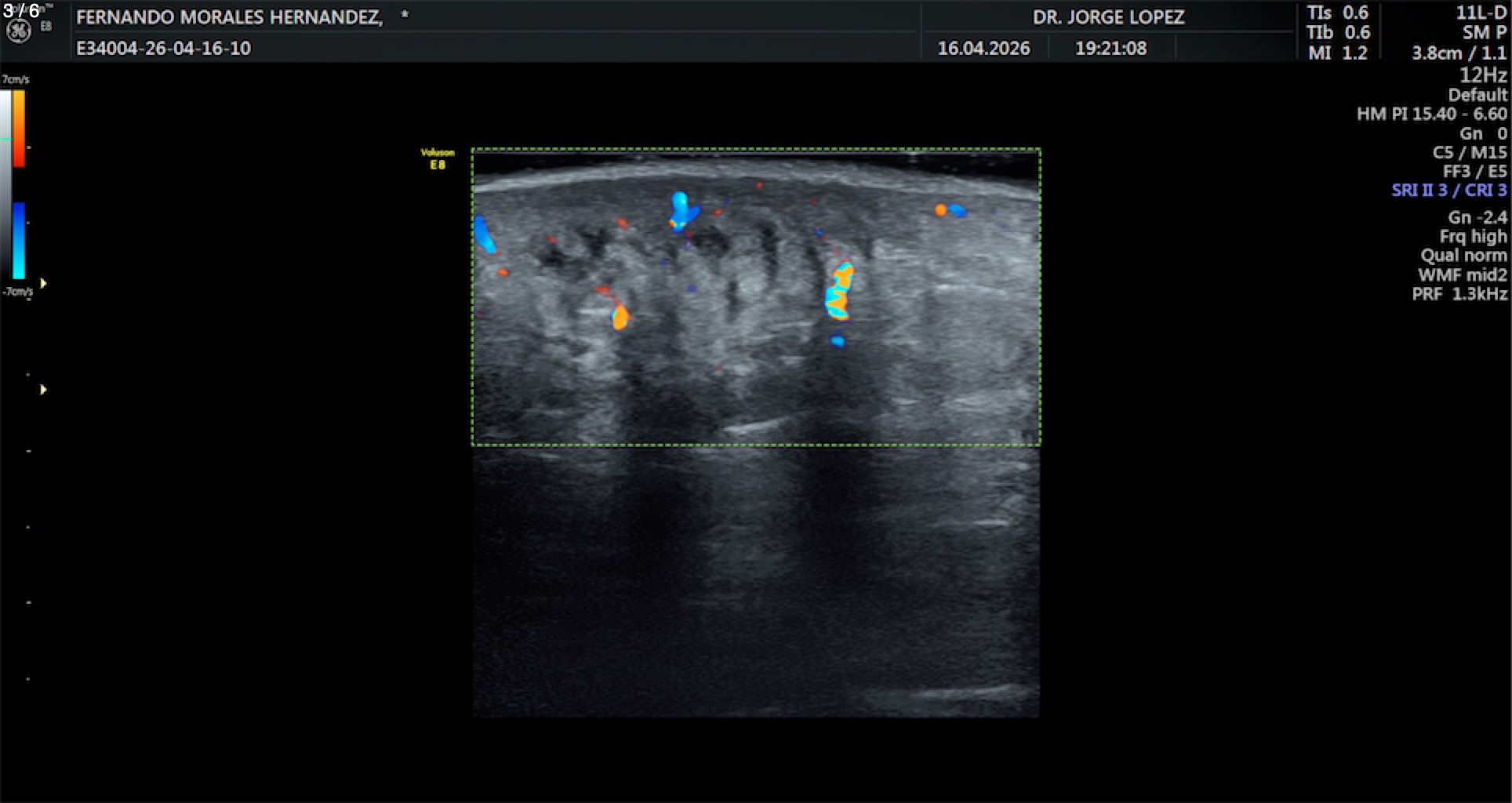Click the blue negative velocity color bar
Viewport: 1512px width, 803px height.
(x=19, y=240)
